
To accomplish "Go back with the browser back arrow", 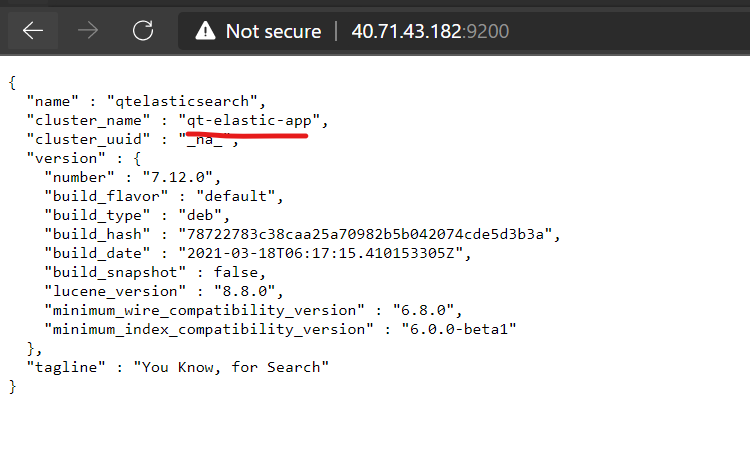I will point(33,31).
